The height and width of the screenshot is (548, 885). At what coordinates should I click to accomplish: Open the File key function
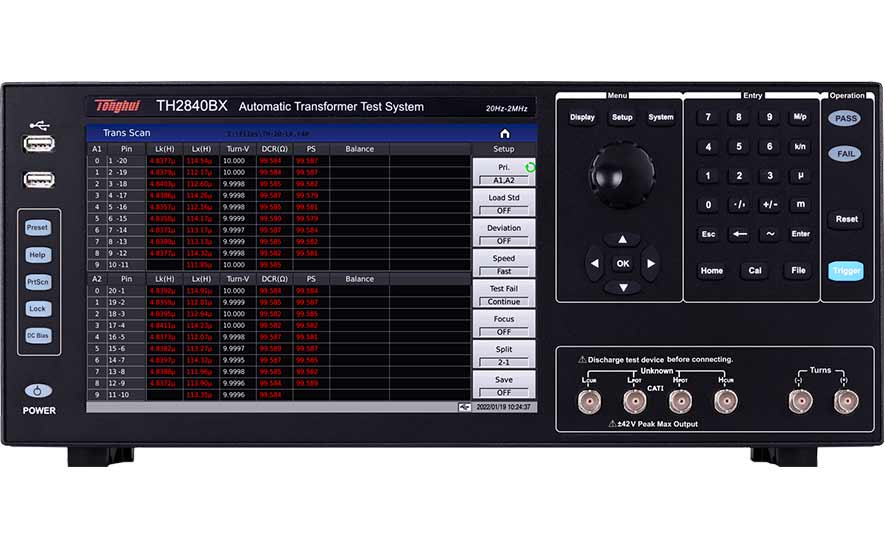click(x=798, y=270)
